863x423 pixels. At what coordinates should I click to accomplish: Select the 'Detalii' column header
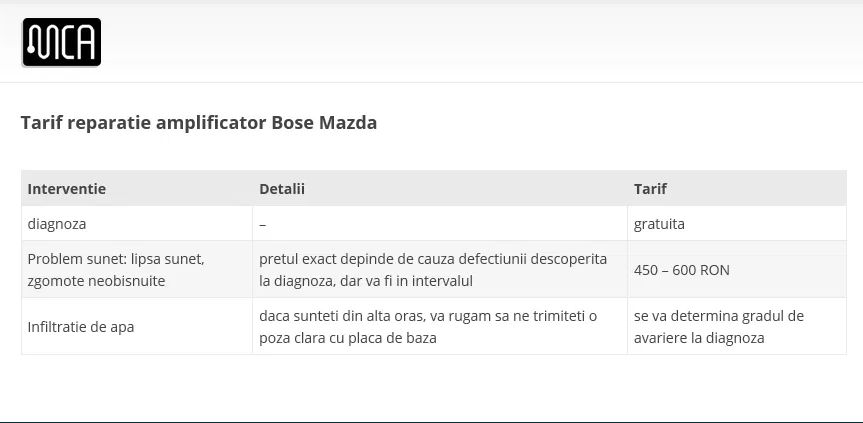click(x=282, y=188)
